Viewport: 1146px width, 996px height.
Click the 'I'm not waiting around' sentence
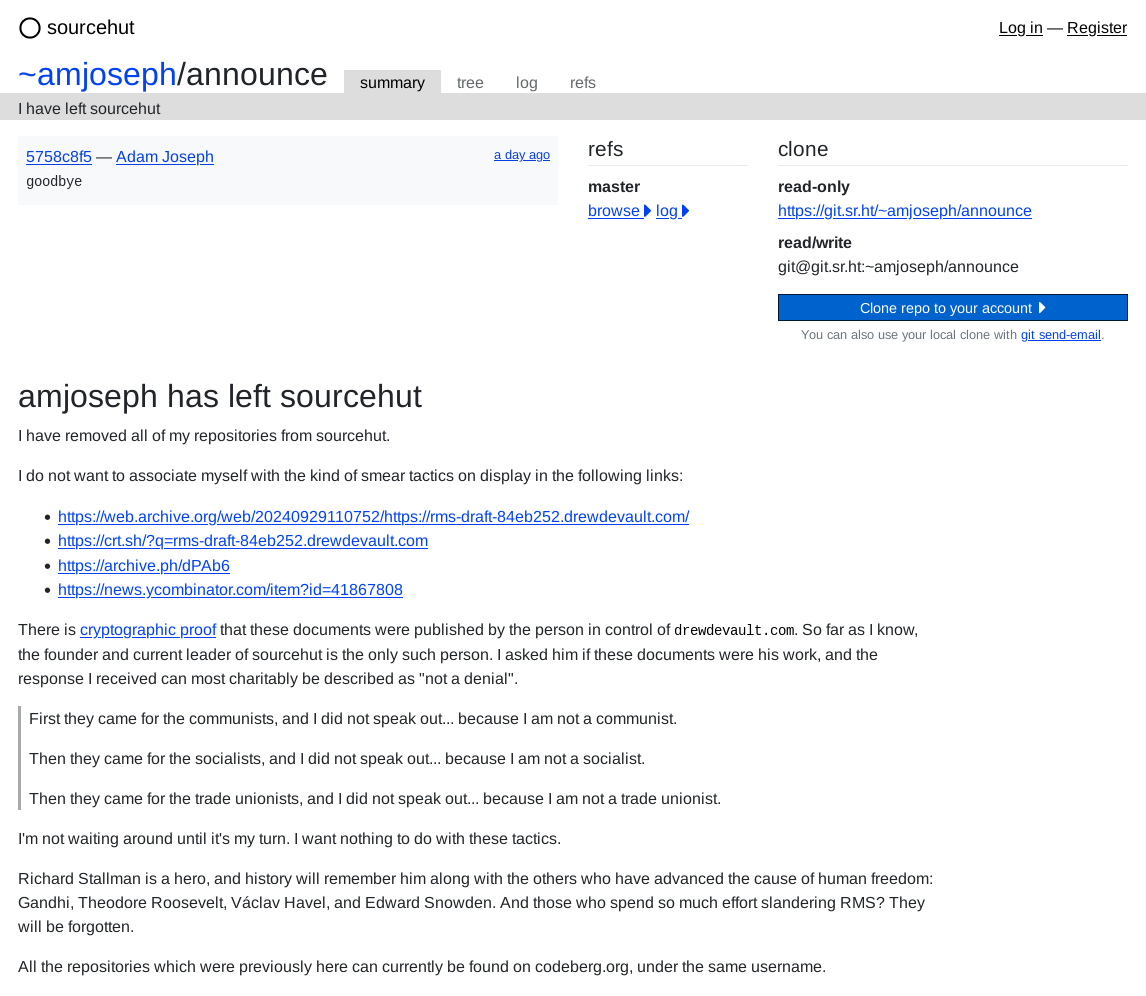click(x=289, y=839)
